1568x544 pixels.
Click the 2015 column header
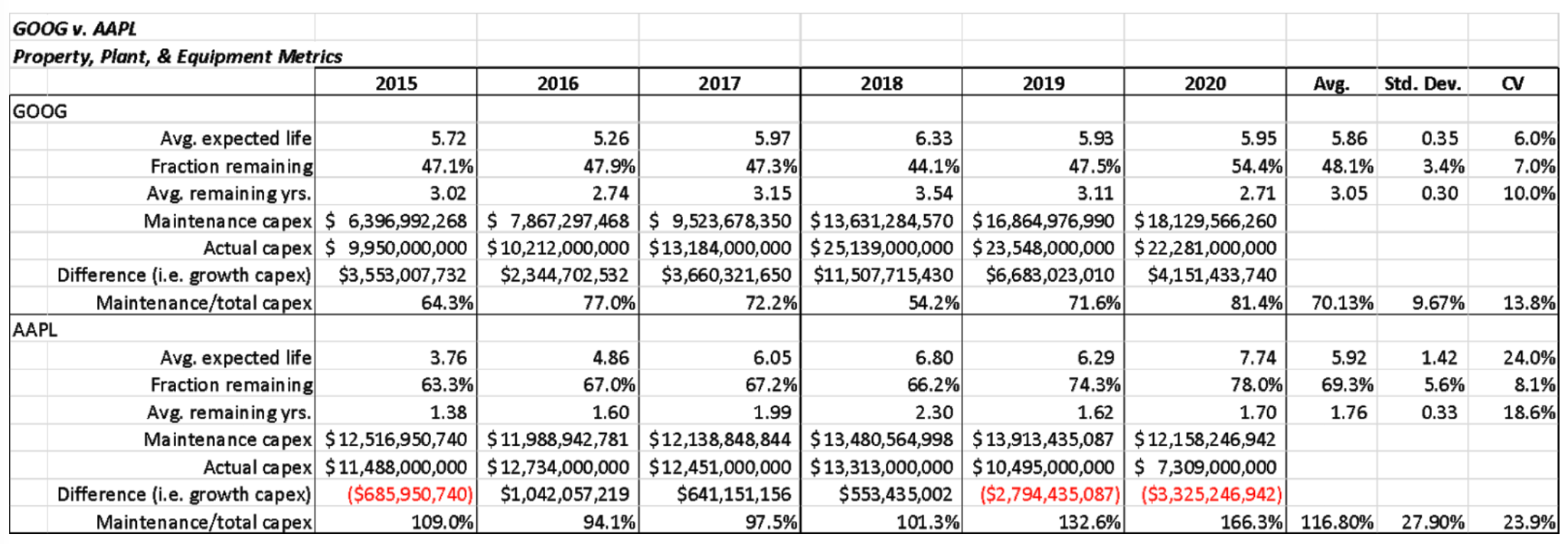click(x=396, y=83)
